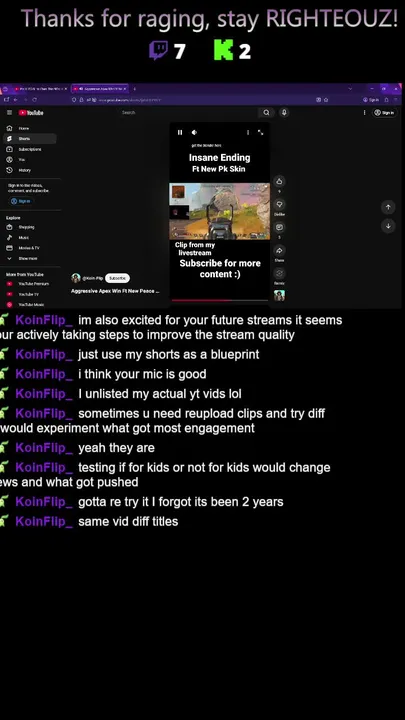Click the Share arrow icon
Screen dimensions: 405x720
tap(279, 250)
